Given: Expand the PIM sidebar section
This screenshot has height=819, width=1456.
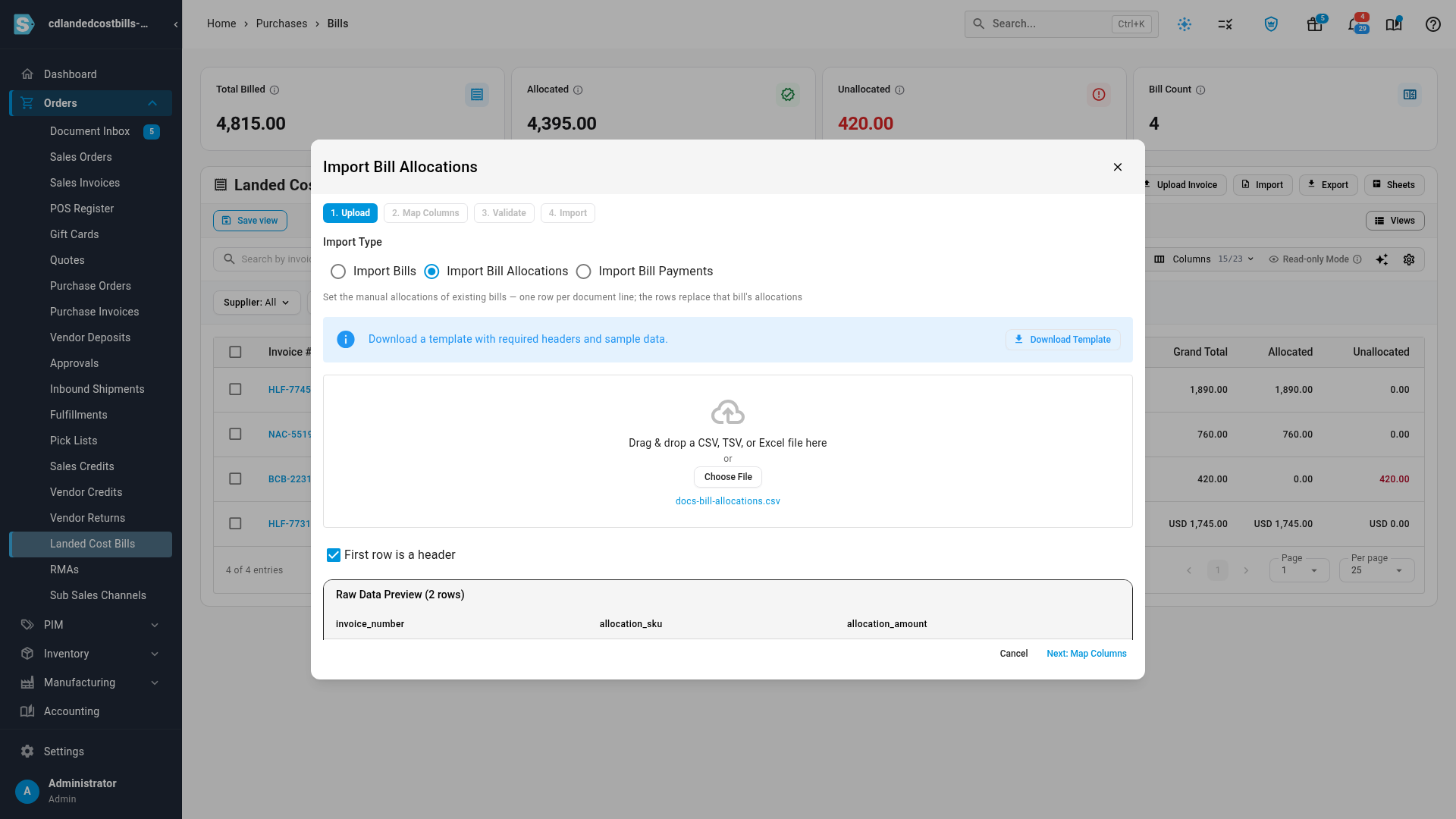Looking at the screenshot, I should [155, 625].
